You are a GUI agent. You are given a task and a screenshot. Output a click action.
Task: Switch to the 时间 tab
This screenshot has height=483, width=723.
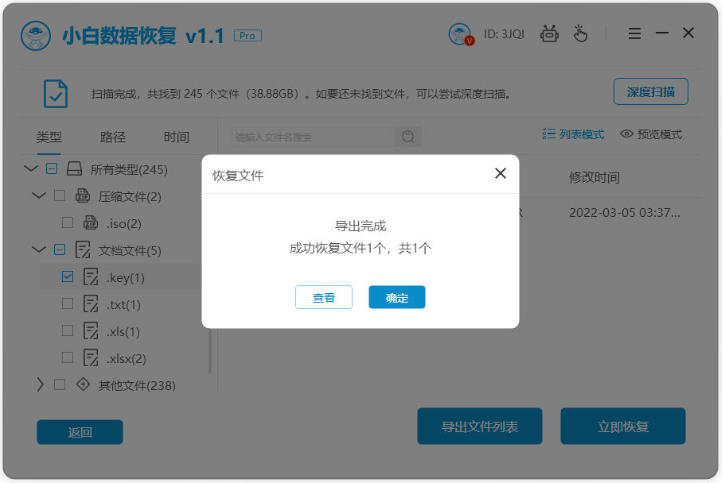coord(176,137)
